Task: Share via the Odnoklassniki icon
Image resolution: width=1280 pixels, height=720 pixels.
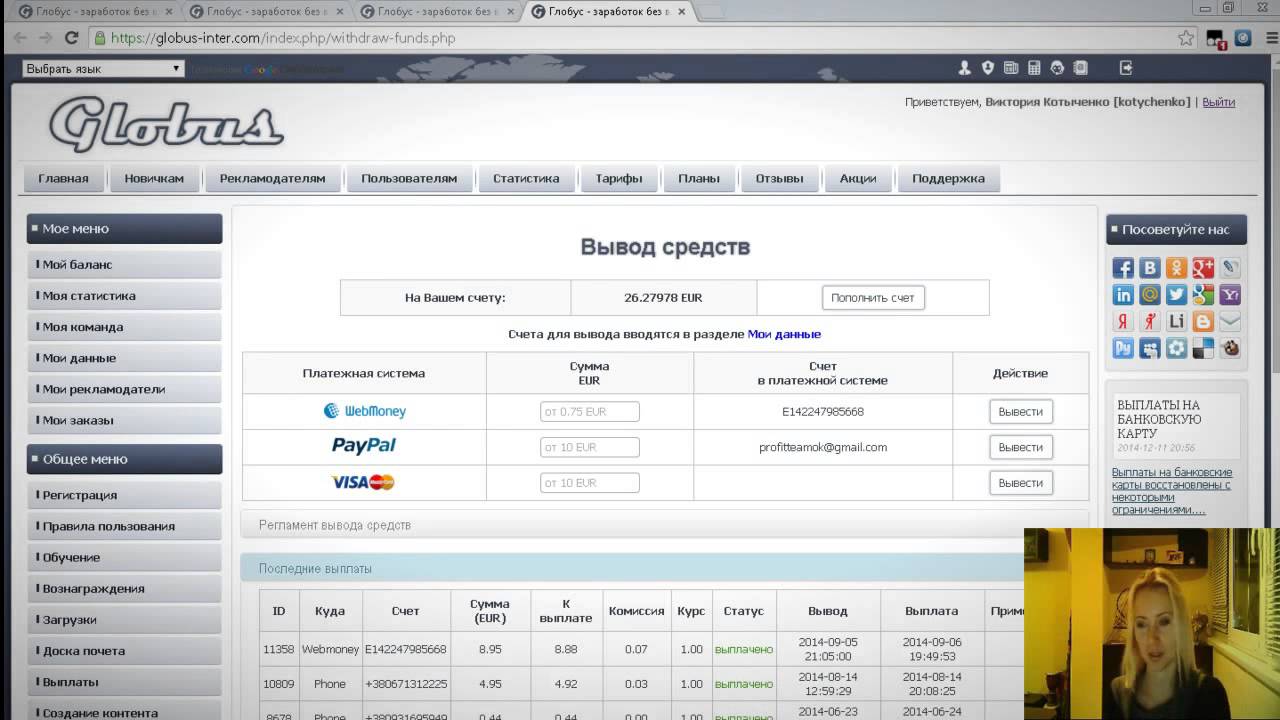Action: tap(1176, 268)
